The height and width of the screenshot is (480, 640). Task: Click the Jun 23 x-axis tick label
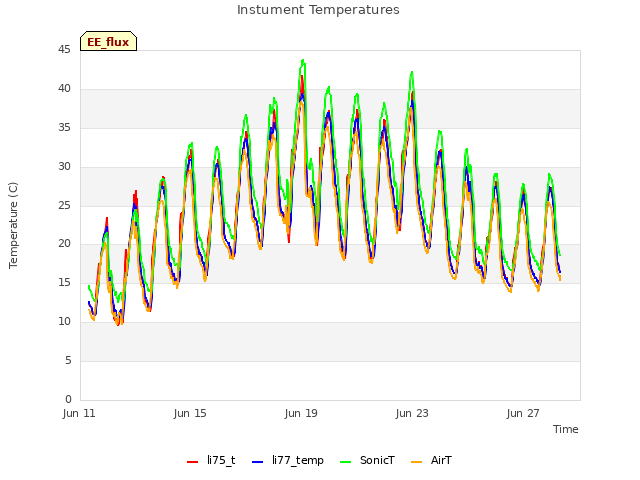[412, 413]
